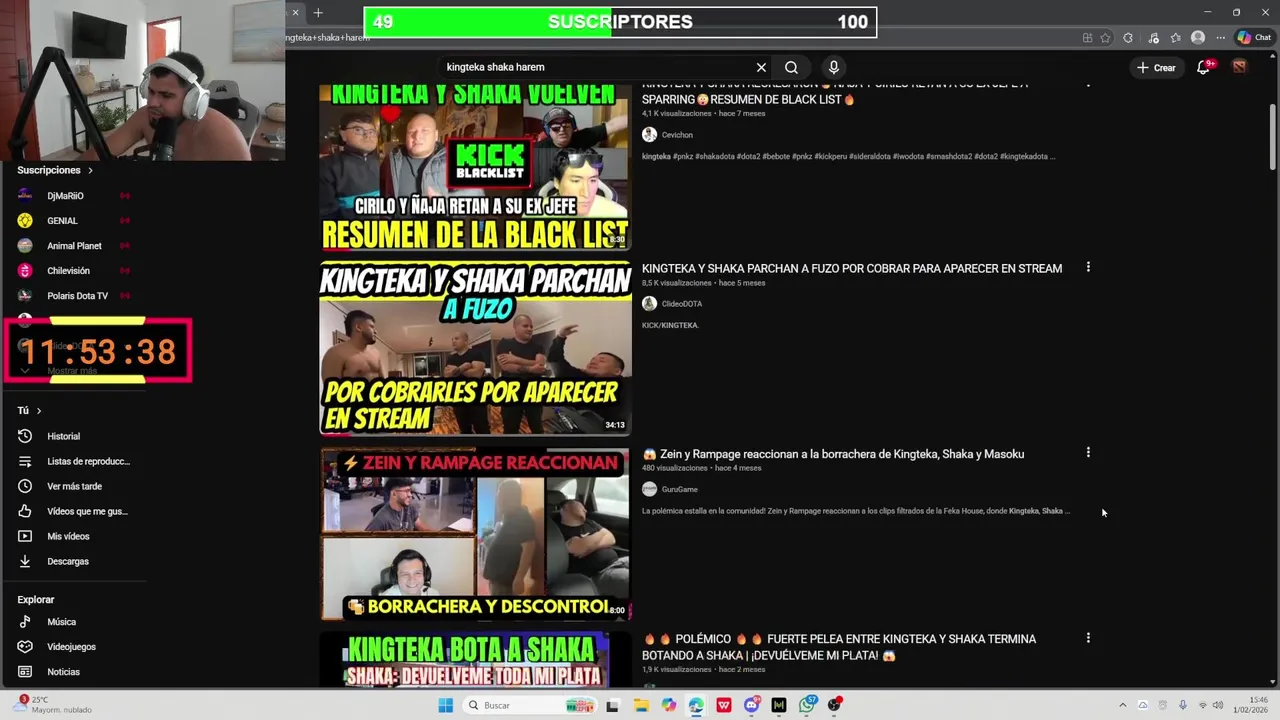Expand the Suscripciones section chevron
1280x720 pixels.
pos(90,170)
